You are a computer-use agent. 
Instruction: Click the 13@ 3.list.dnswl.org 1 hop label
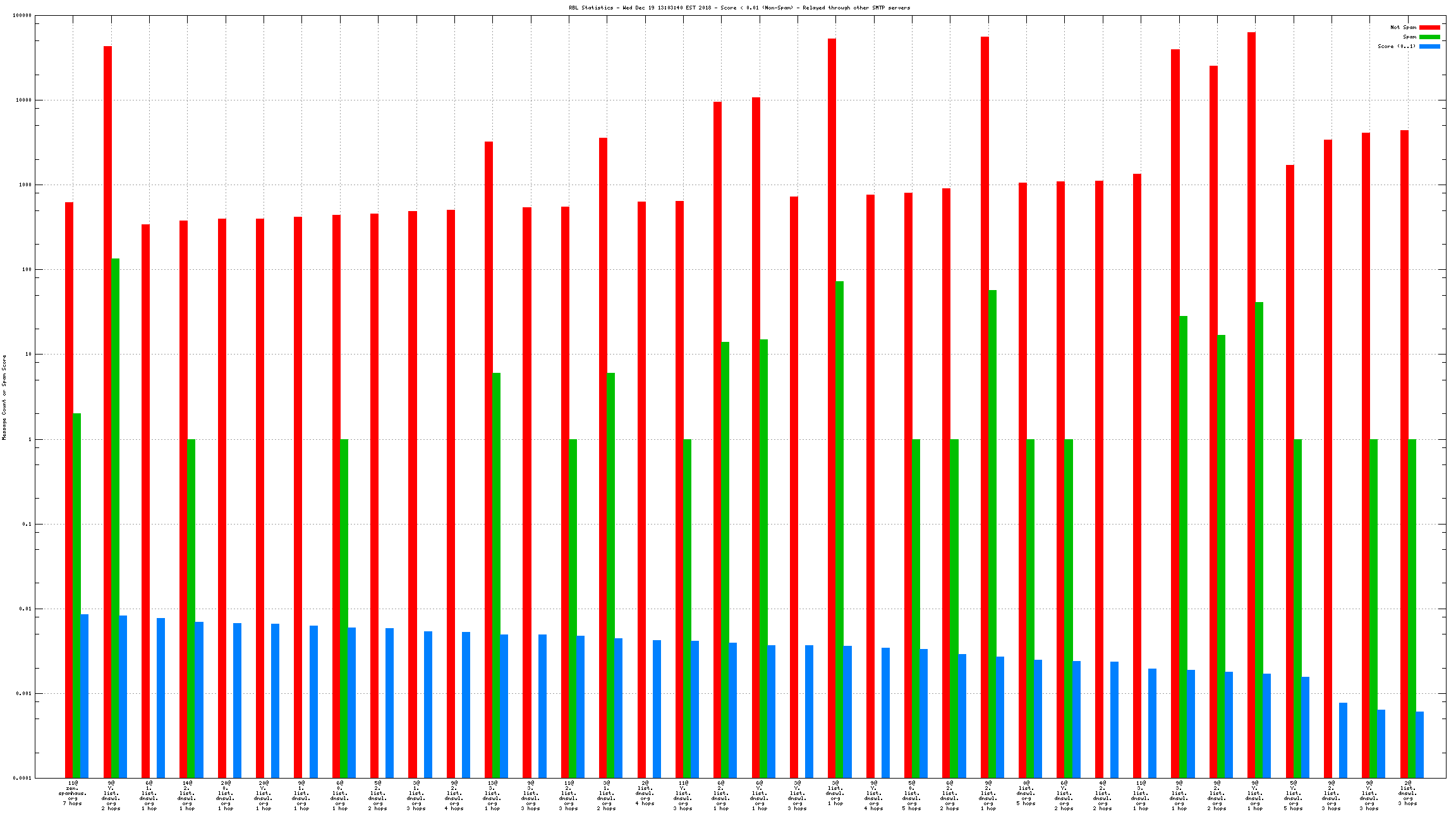click(492, 796)
